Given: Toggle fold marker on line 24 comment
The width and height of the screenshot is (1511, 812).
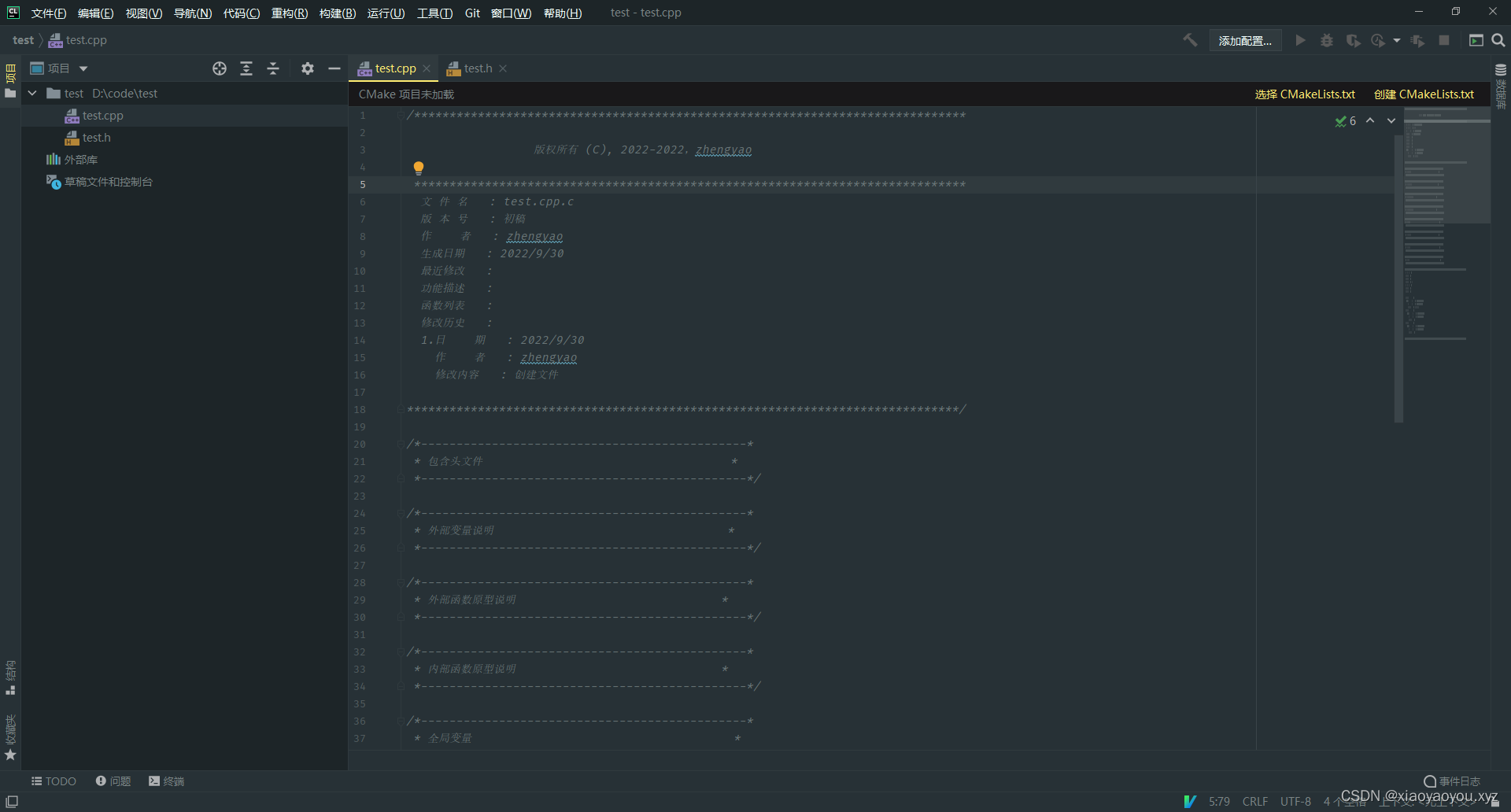Looking at the screenshot, I should [401, 514].
